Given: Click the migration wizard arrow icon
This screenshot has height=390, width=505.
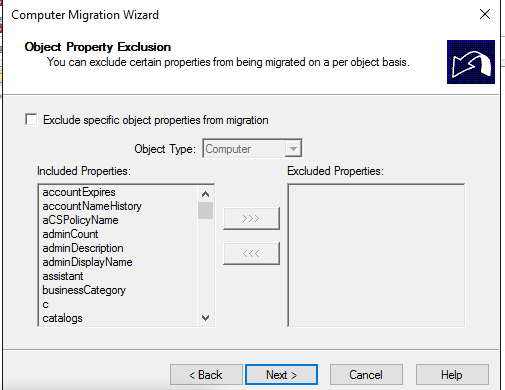Looking at the screenshot, I should 471,62.
